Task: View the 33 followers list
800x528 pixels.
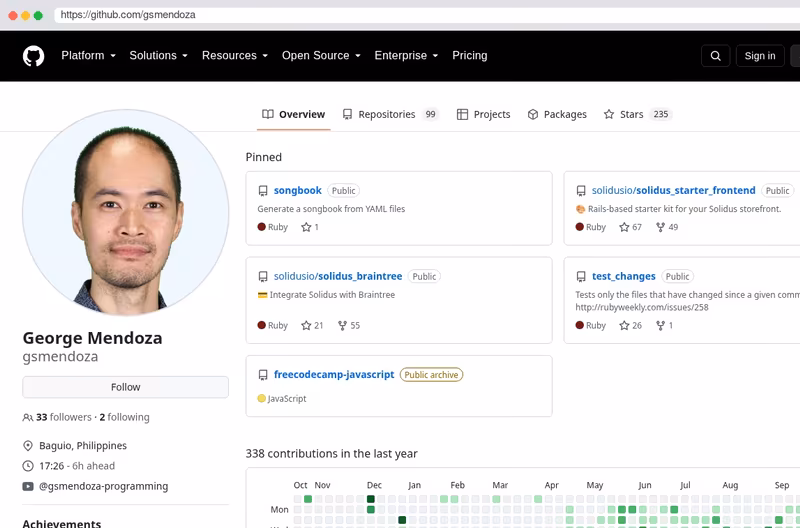Action: pos(64,417)
